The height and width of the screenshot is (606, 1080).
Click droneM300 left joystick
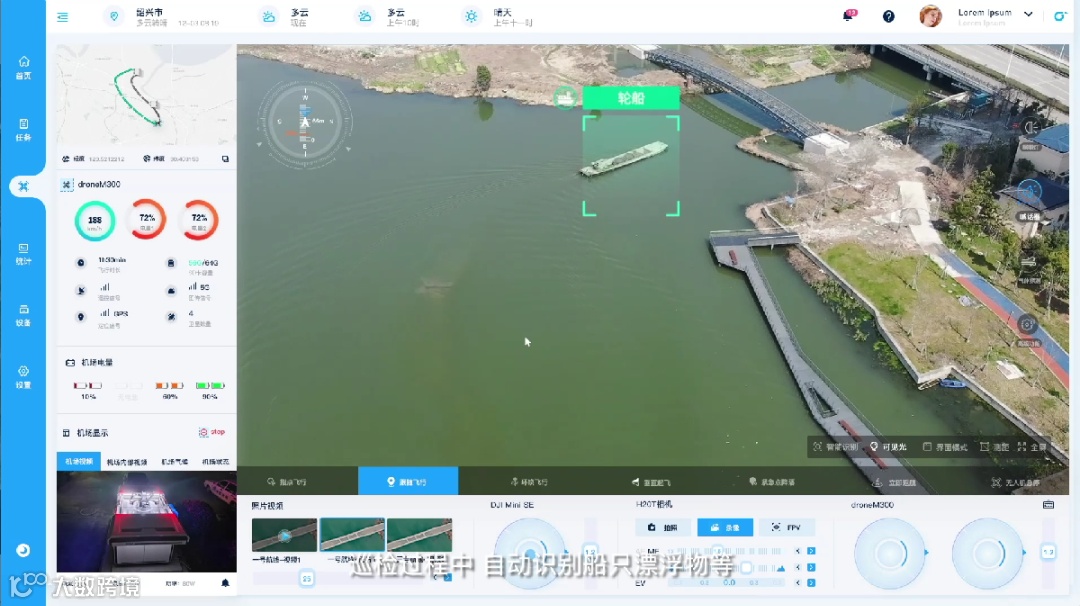point(889,553)
